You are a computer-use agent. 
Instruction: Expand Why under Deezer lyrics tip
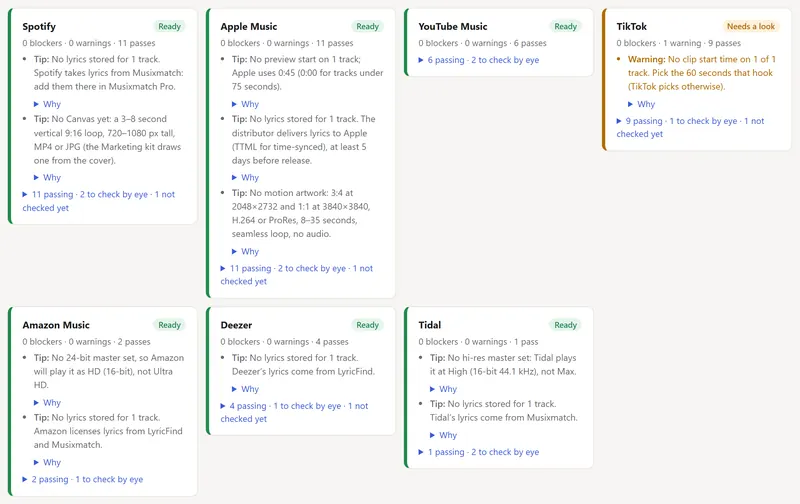[245, 389]
